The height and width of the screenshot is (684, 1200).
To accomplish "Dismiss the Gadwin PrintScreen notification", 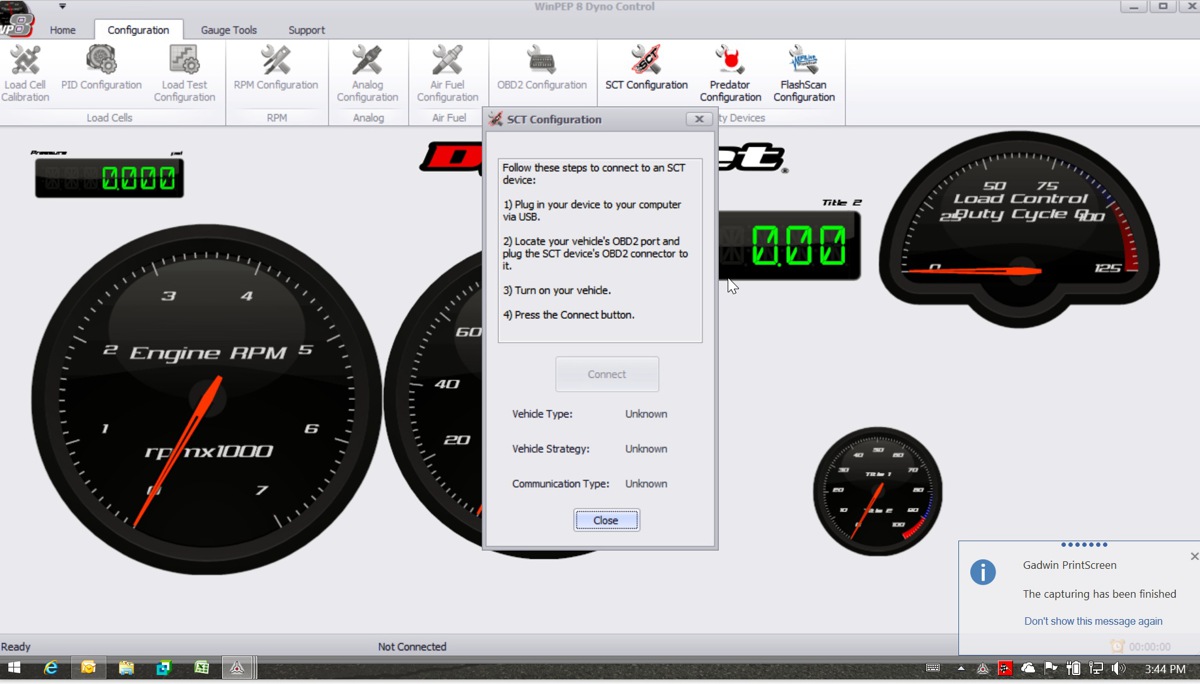I will tap(1194, 556).
